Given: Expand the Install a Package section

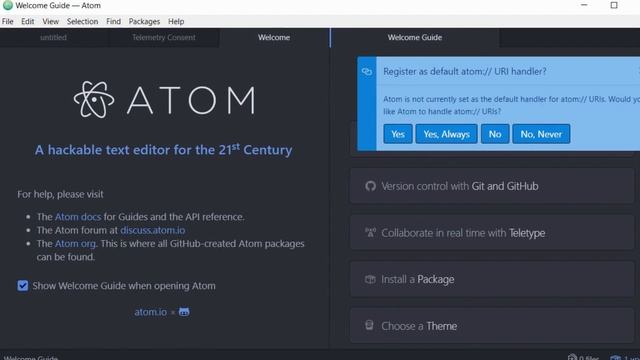Looking at the screenshot, I should [x=492, y=279].
